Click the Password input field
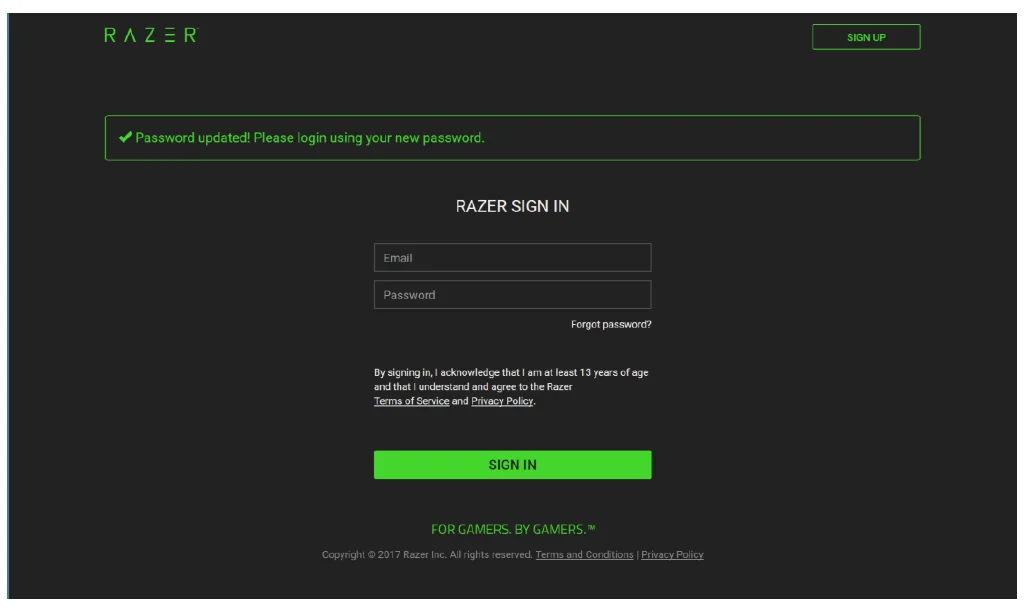 coord(512,294)
